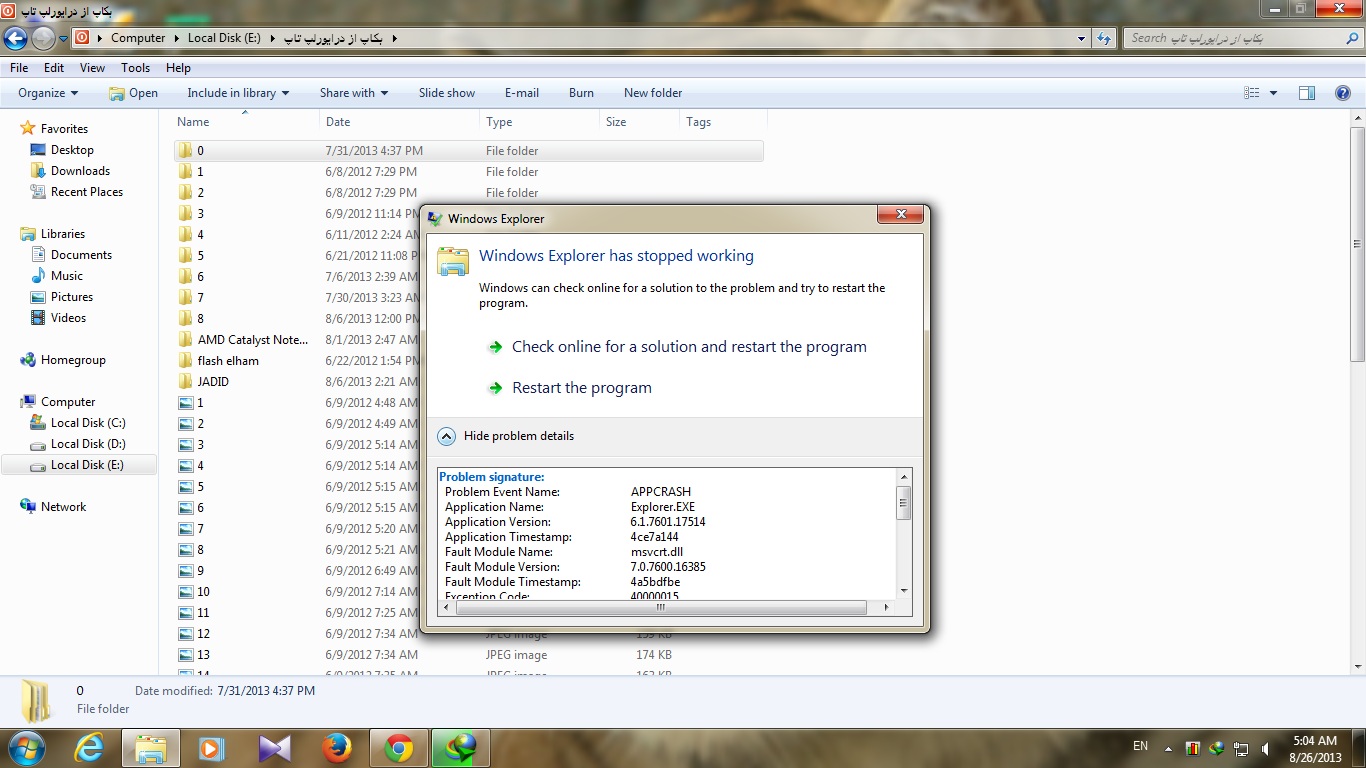The height and width of the screenshot is (768, 1366).
Task: Sort by Date column header
Action: point(338,122)
